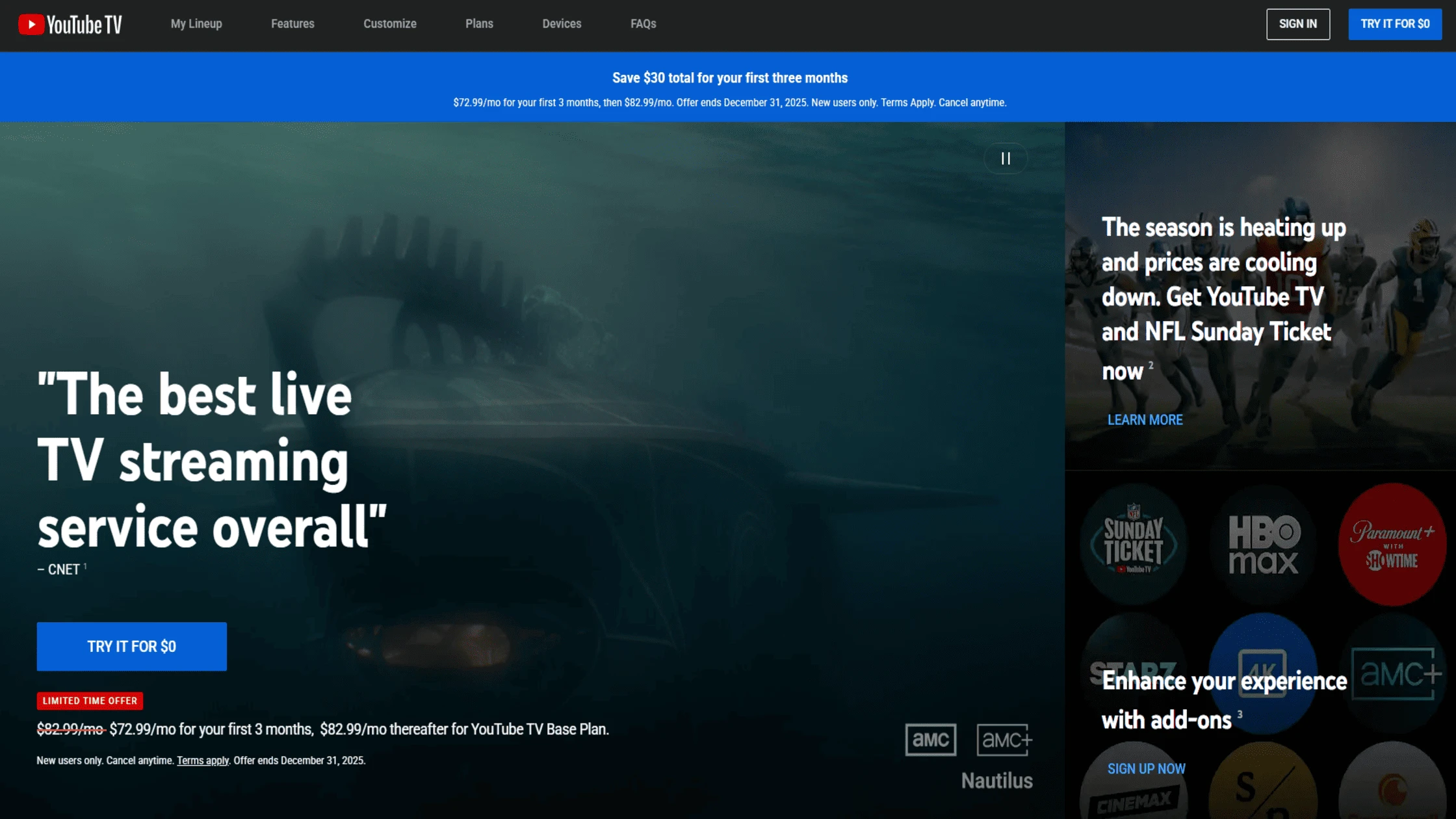Click SIGN UP NOW for add-ons

coord(1146,768)
